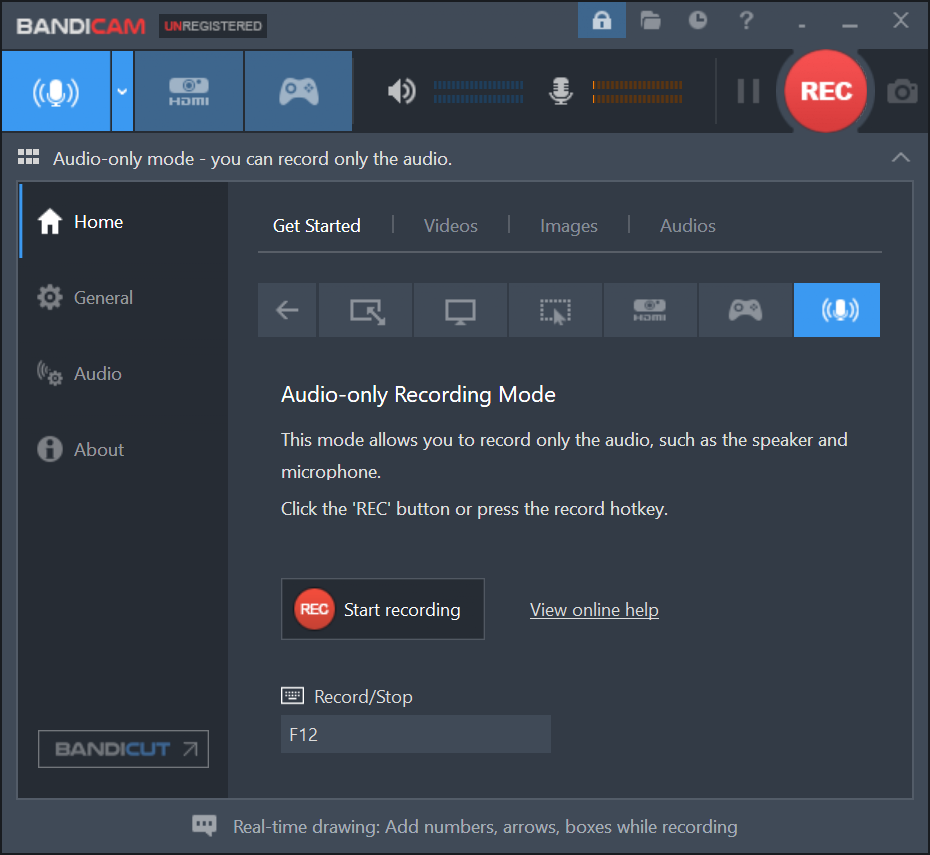Click the lock icon in title bar

601,21
